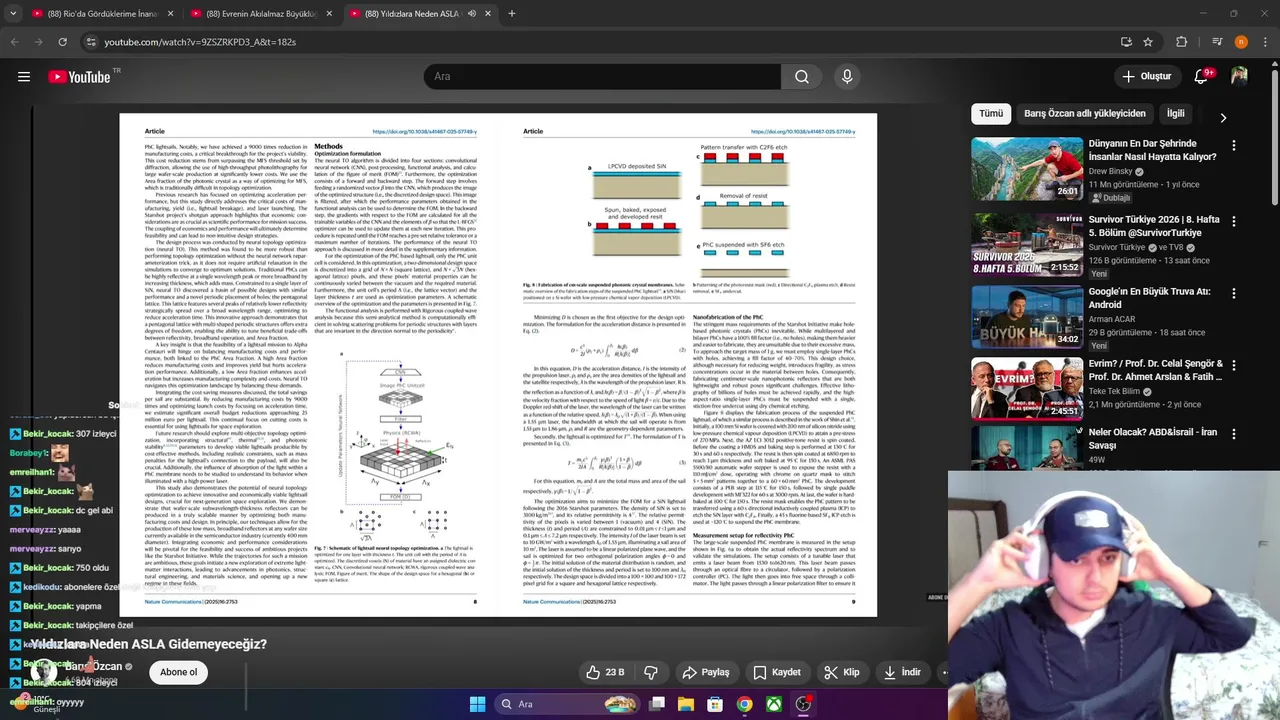This screenshot has width=1280, height=720.
Task: Open the Bariş Özcan channel name
Action: (94, 666)
